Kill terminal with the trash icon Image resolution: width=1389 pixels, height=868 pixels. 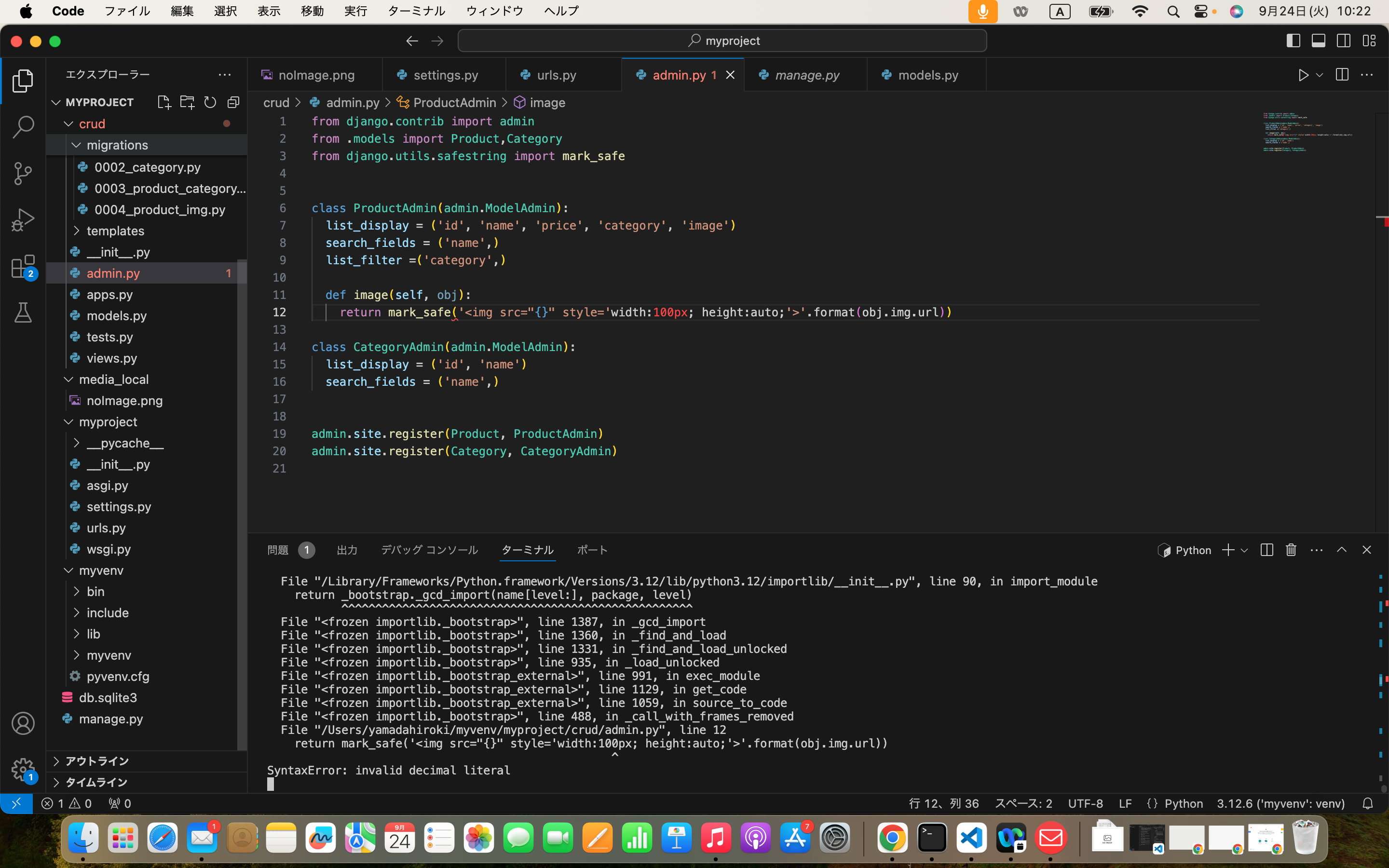click(1291, 550)
